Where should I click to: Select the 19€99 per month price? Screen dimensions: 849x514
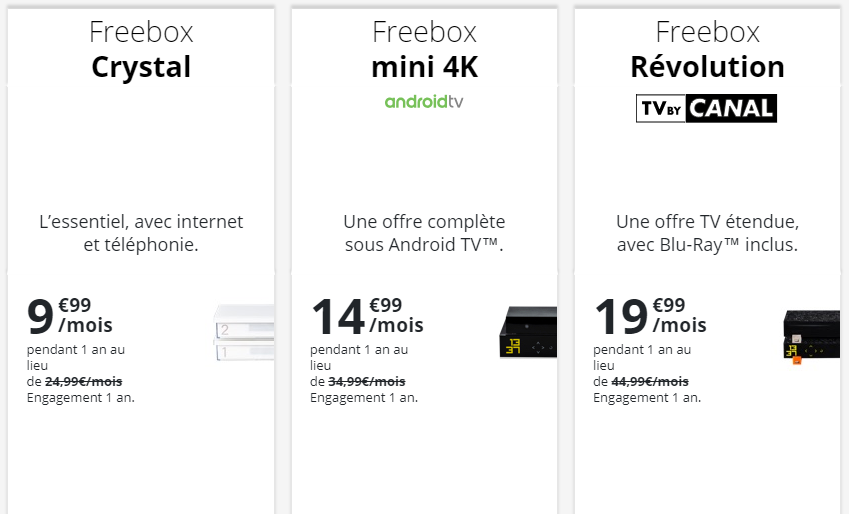649,315
